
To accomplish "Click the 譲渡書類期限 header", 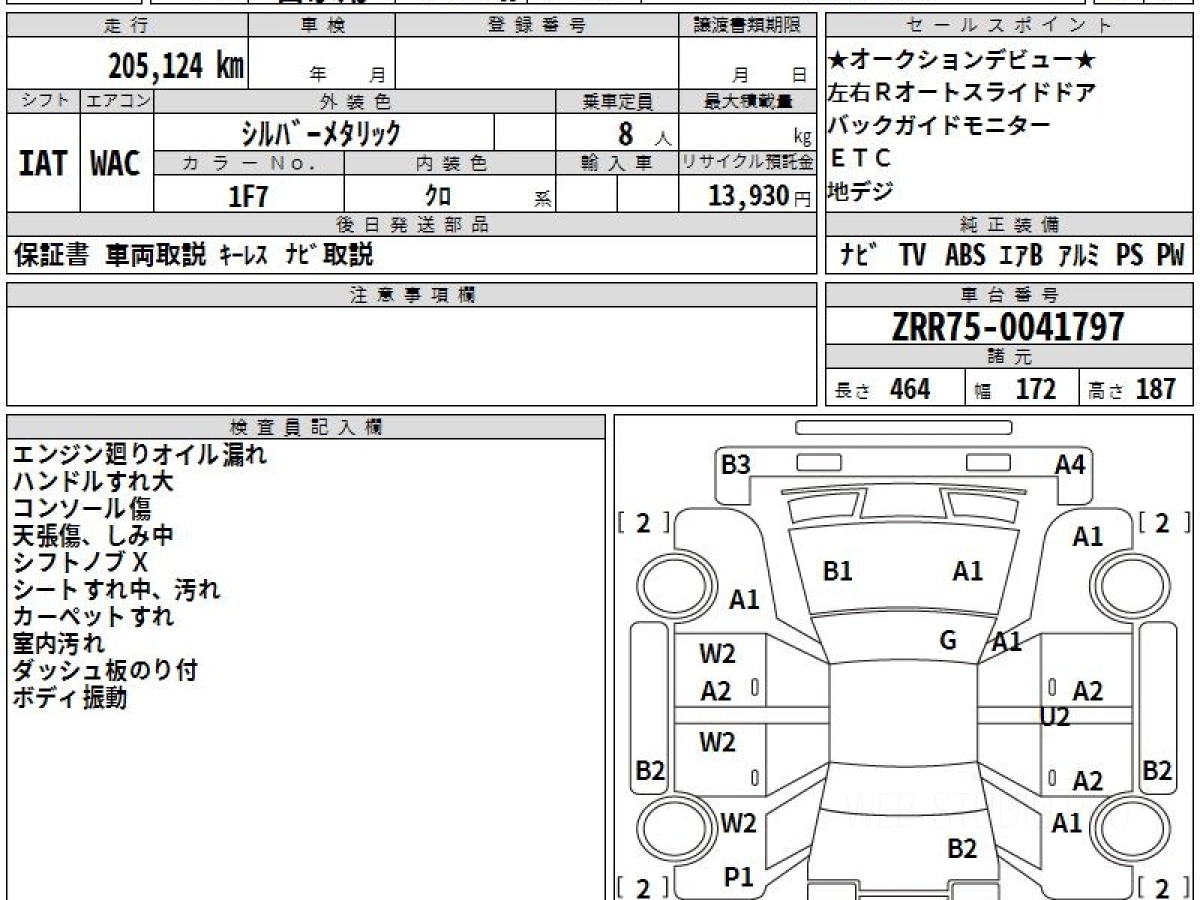I will pyautogui.click(x=747, y=26).
